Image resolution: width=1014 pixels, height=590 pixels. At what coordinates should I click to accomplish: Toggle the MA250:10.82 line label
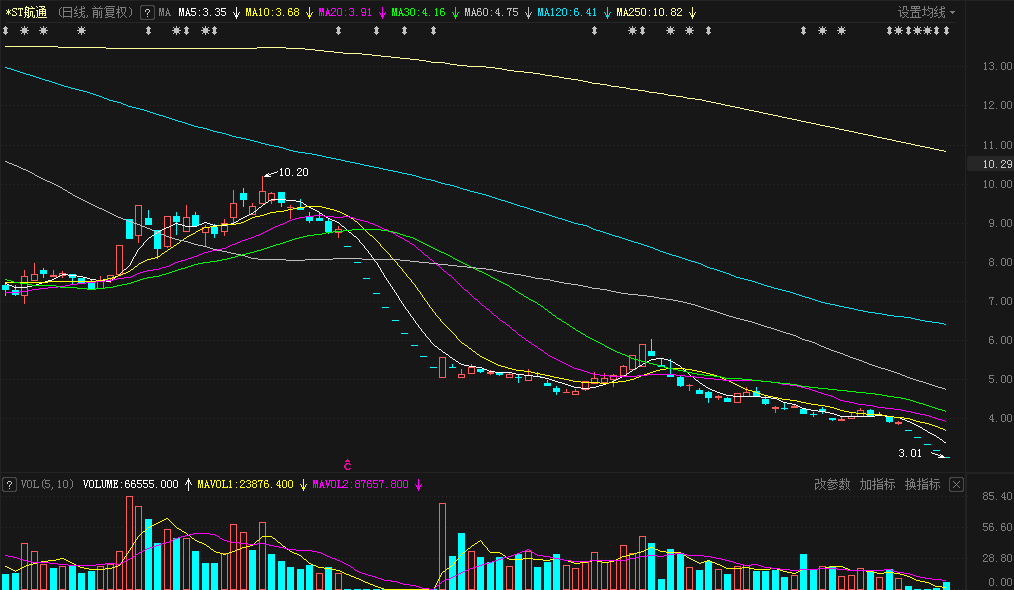649,13
